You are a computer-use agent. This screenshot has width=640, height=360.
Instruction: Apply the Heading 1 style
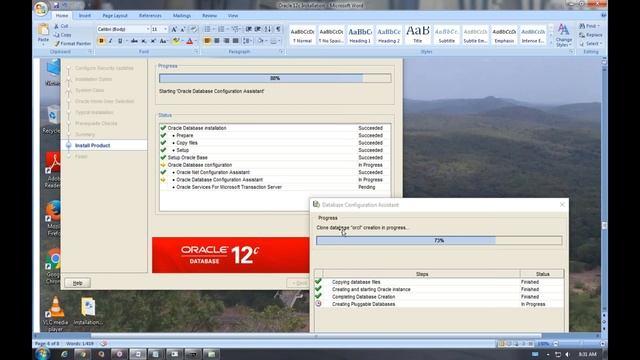pyautogui.click(x=360, y=35)
